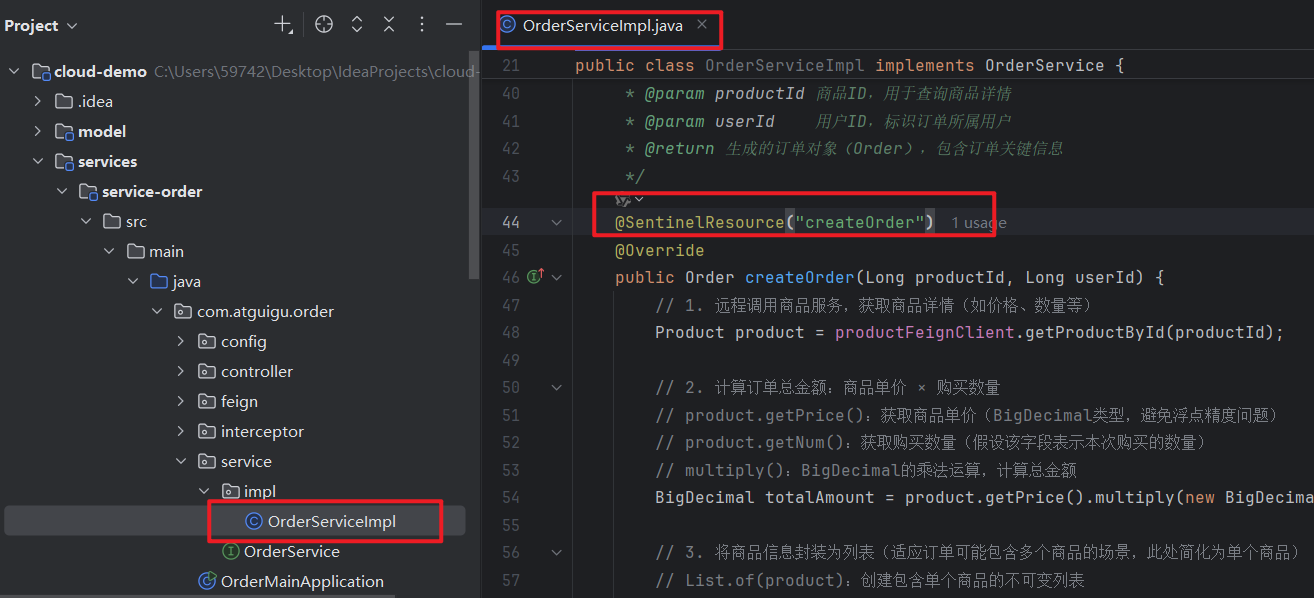Collapse the src folder

pyautogui.click(x=85, y=221)
